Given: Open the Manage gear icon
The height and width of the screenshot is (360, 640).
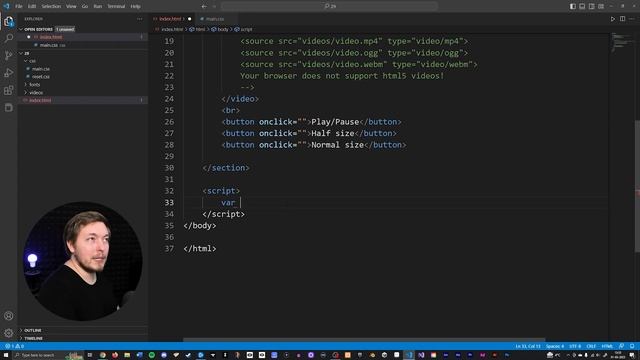Looking at the screenshot, I should 9,333.
